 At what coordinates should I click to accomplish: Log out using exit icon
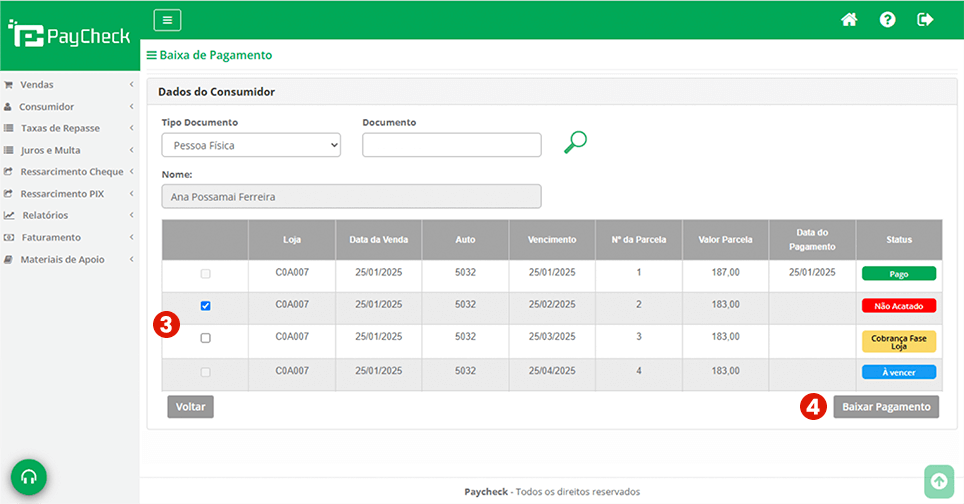point(925,20)
